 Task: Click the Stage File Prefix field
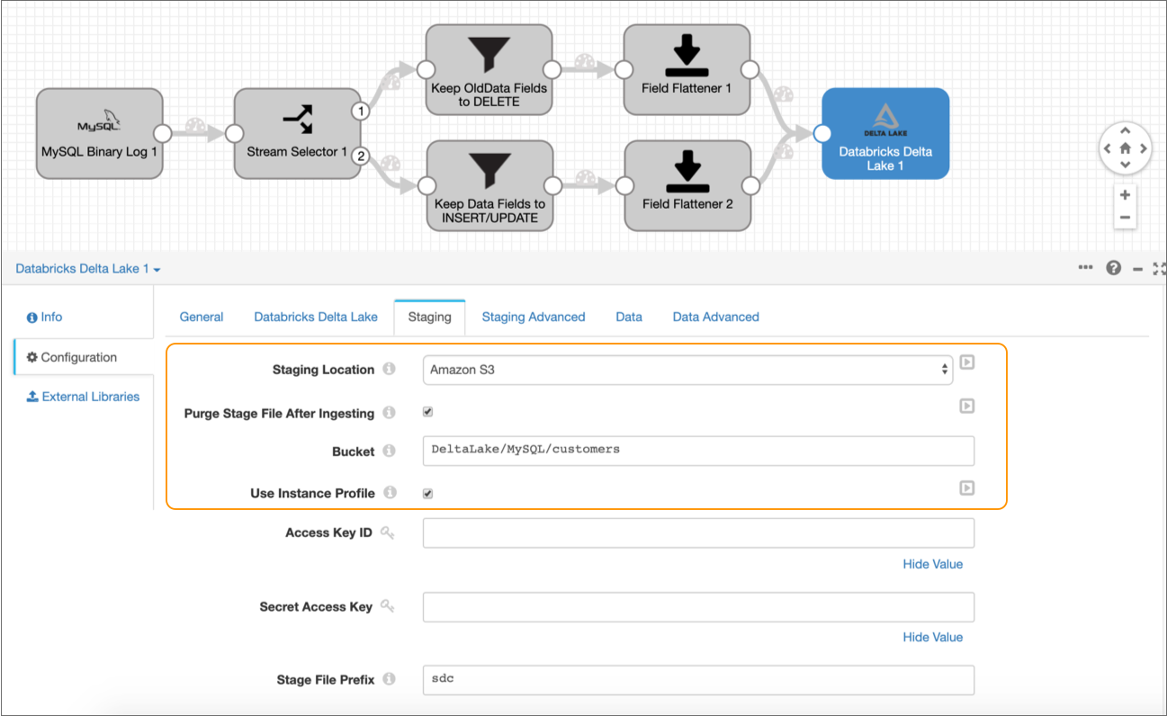pyautogui.click(x=698, y=680)
